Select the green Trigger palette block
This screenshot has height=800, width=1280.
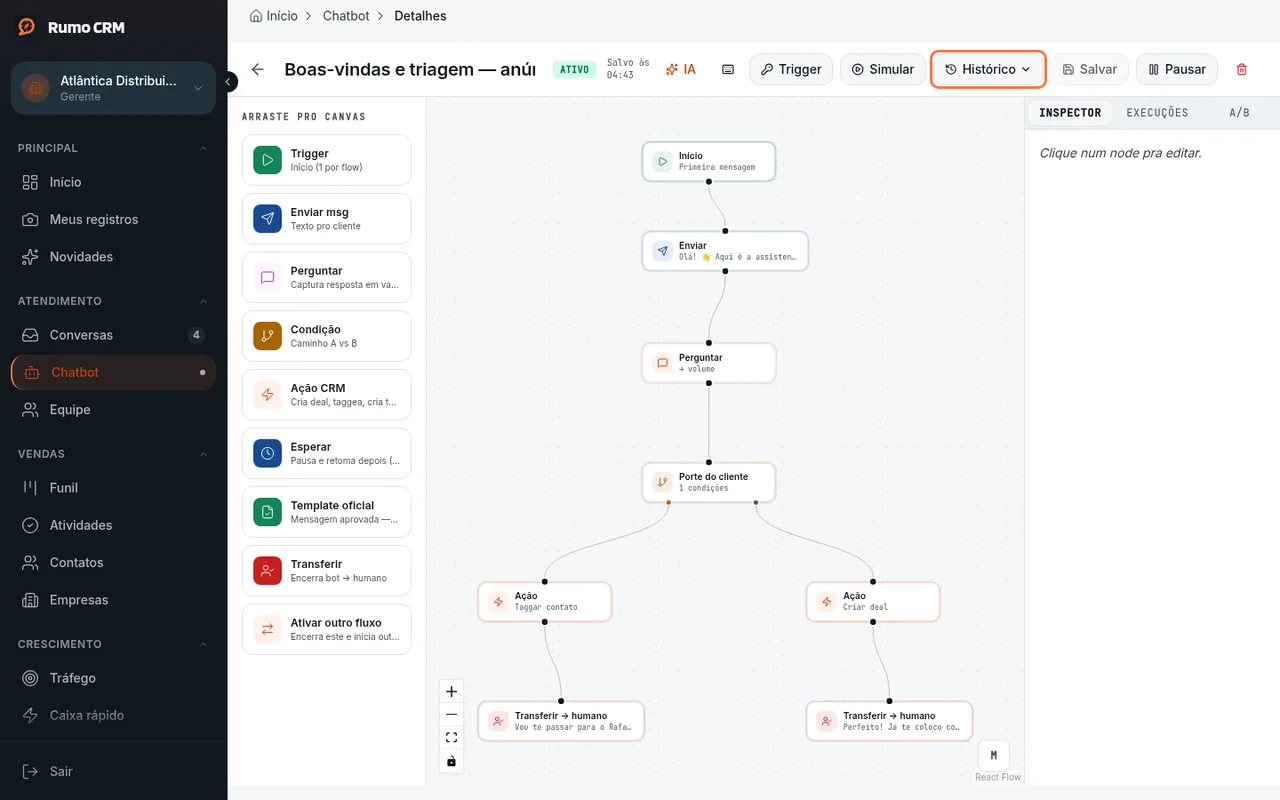(326, 160)
